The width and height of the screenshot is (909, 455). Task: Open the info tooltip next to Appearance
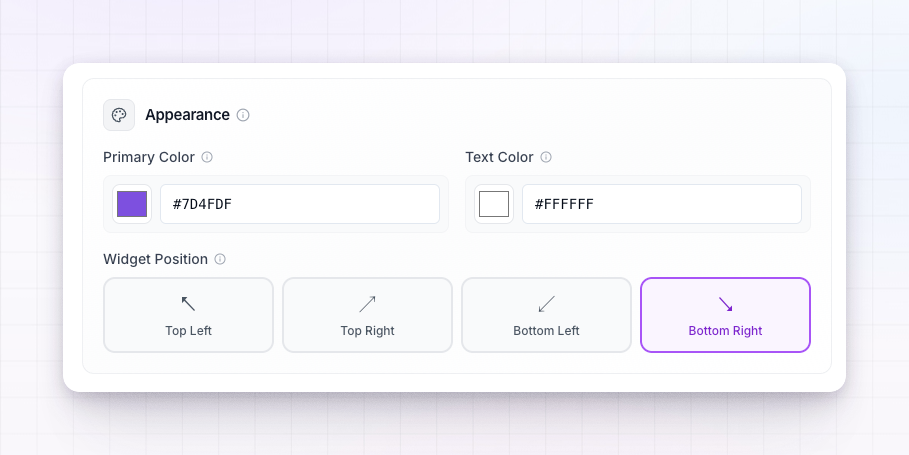(243, 115)
